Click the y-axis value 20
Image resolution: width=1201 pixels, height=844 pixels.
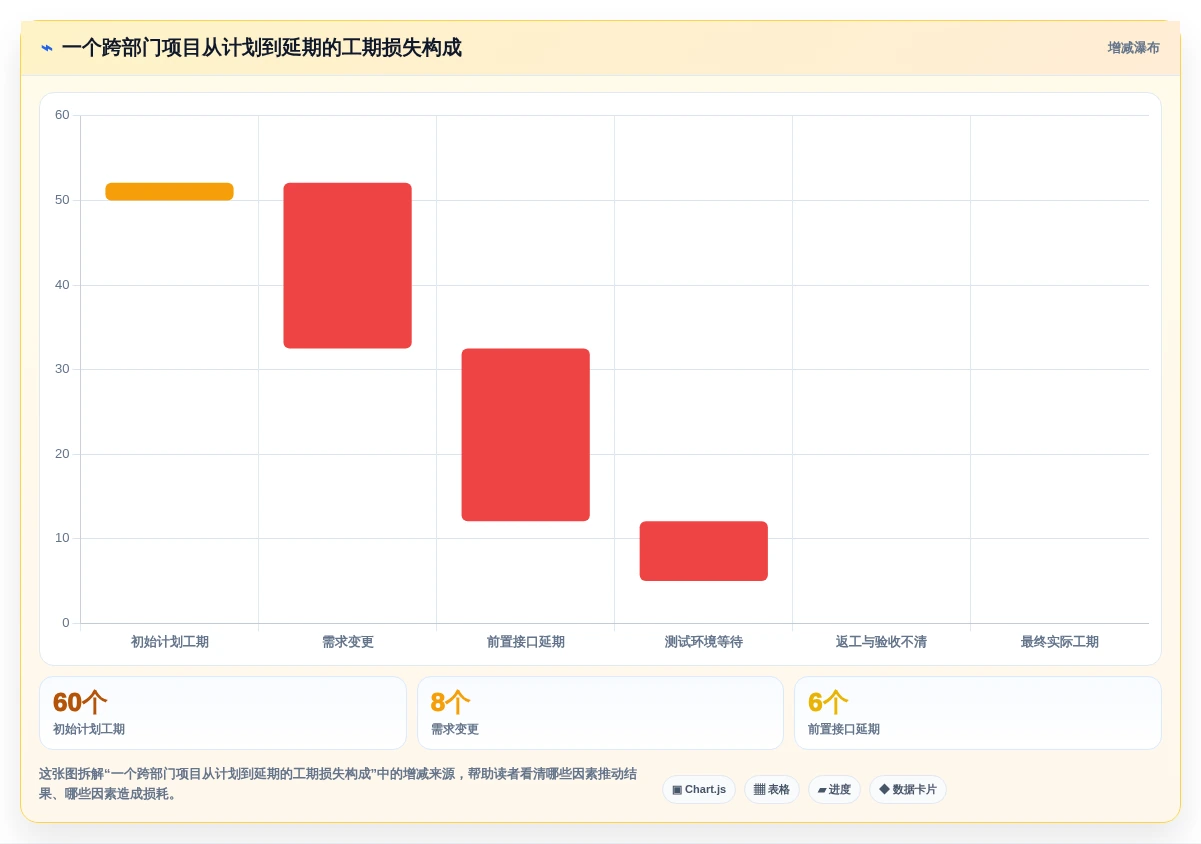pyautogui.click(x=62, y=454)
